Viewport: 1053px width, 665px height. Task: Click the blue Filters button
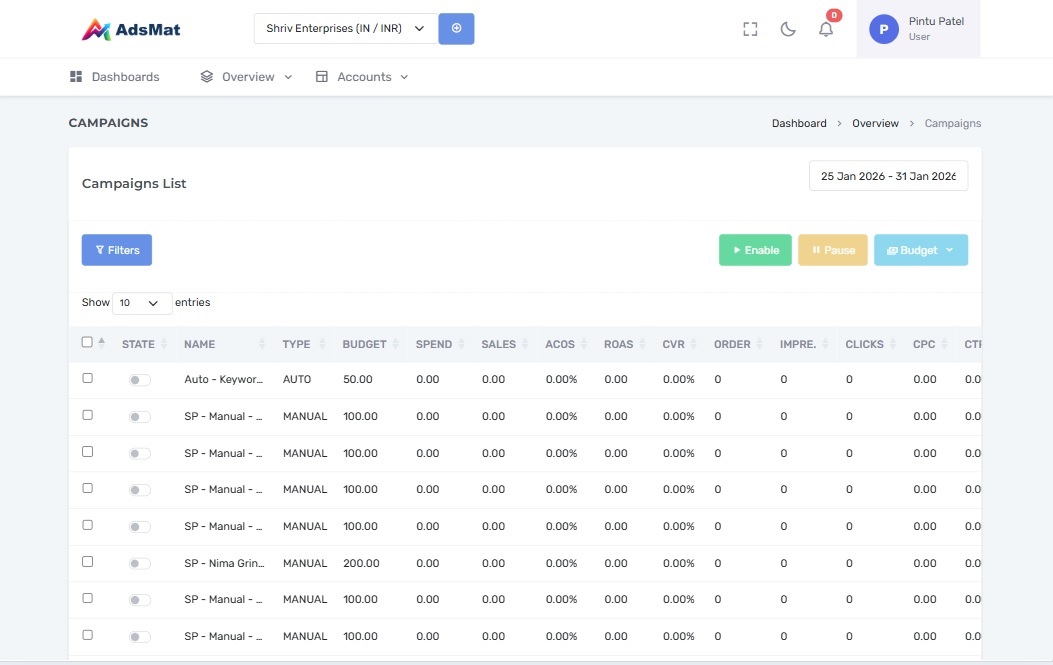tap(116, 250)
